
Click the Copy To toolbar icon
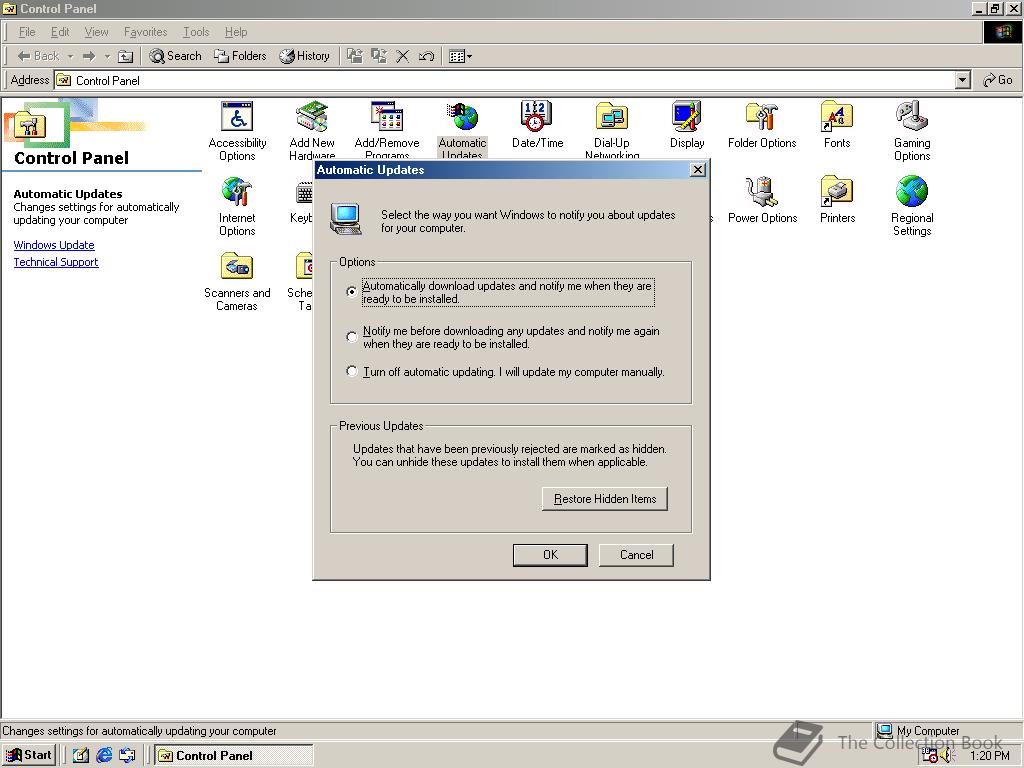tap(379, 56)
